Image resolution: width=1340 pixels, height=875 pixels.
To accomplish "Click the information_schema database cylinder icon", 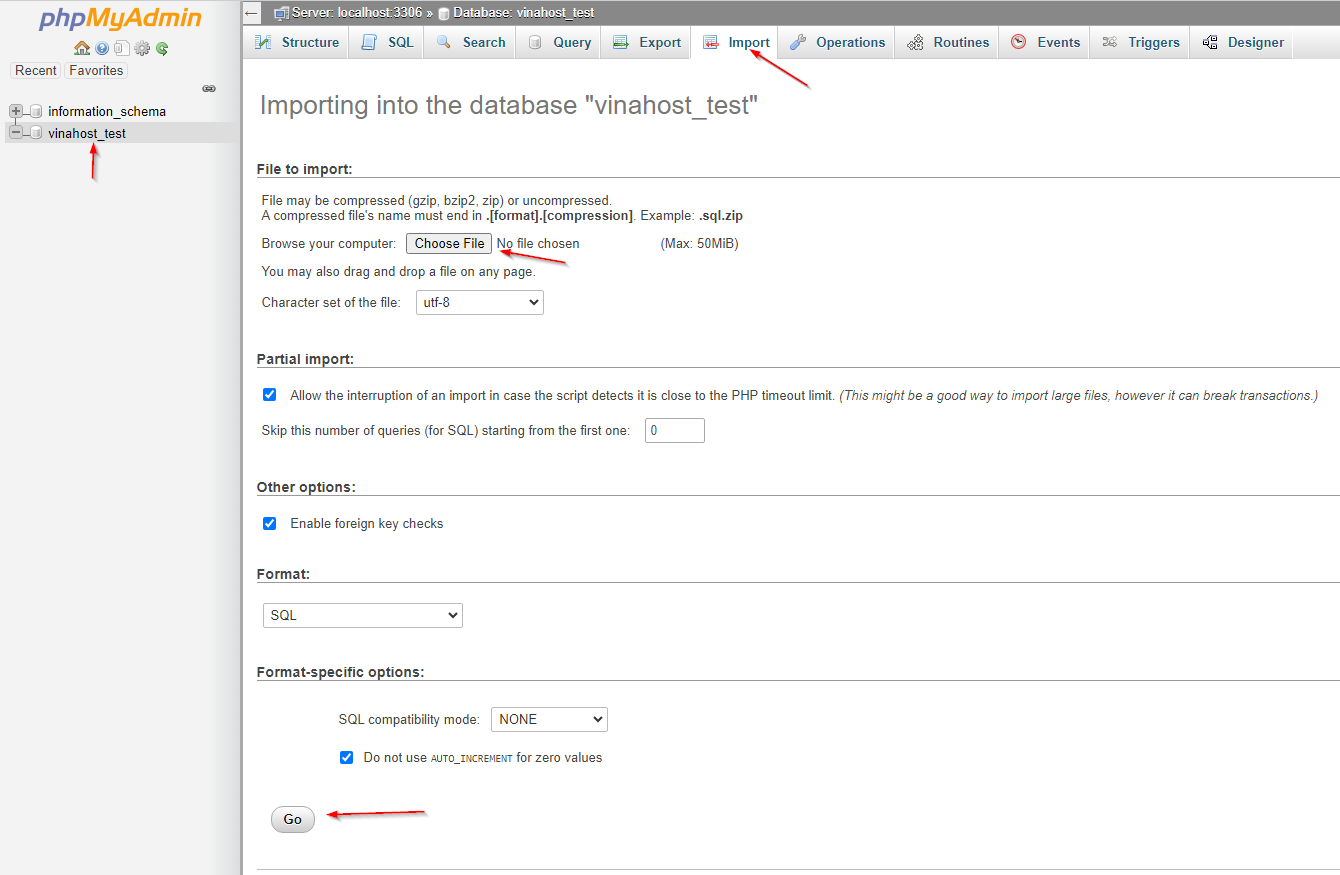I will 36,111.
